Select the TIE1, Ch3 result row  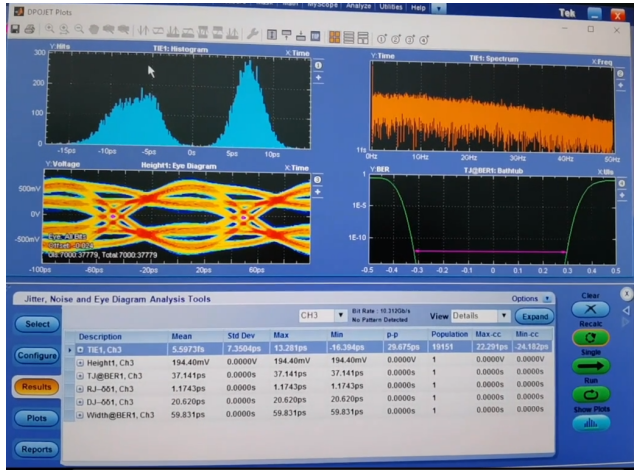tap(110, 349)
